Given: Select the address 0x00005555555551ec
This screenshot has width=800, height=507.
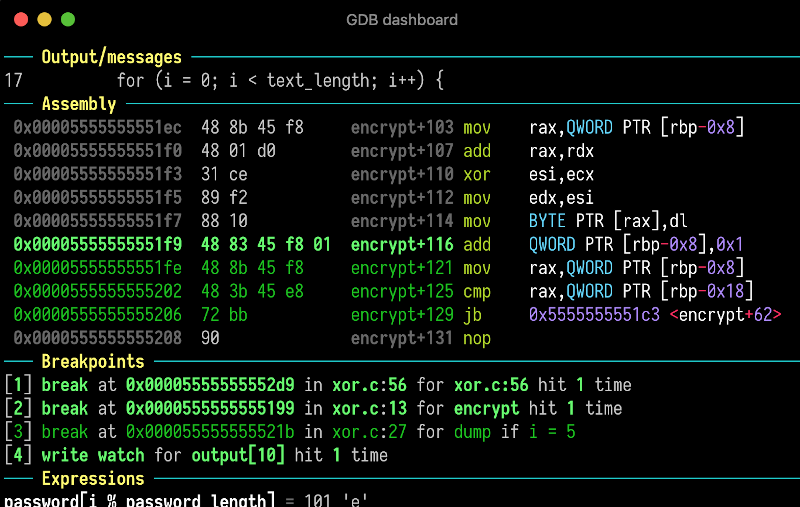Looking at the screenshot, I should [98, 128].
